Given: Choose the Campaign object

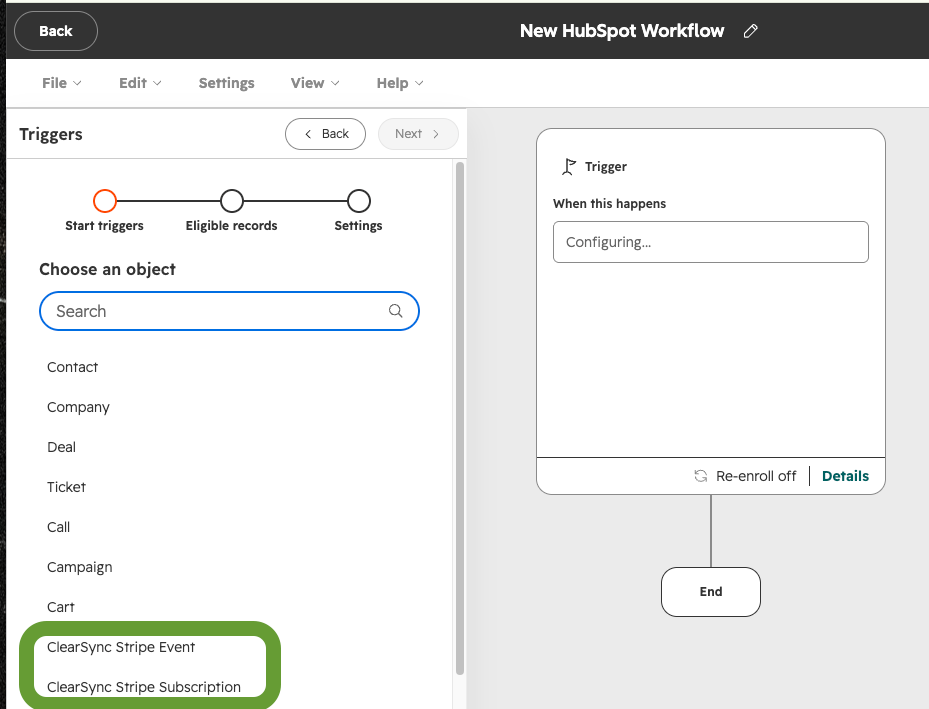Looking at the screenshot, I should coord(79,567).
